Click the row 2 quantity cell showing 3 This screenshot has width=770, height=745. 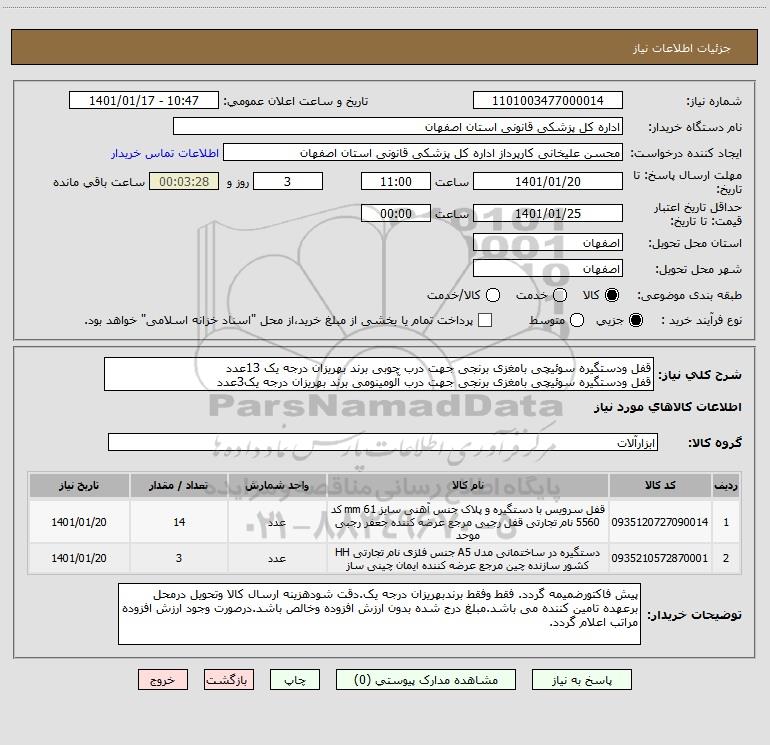pyautogui.click(x=179, y=558)
